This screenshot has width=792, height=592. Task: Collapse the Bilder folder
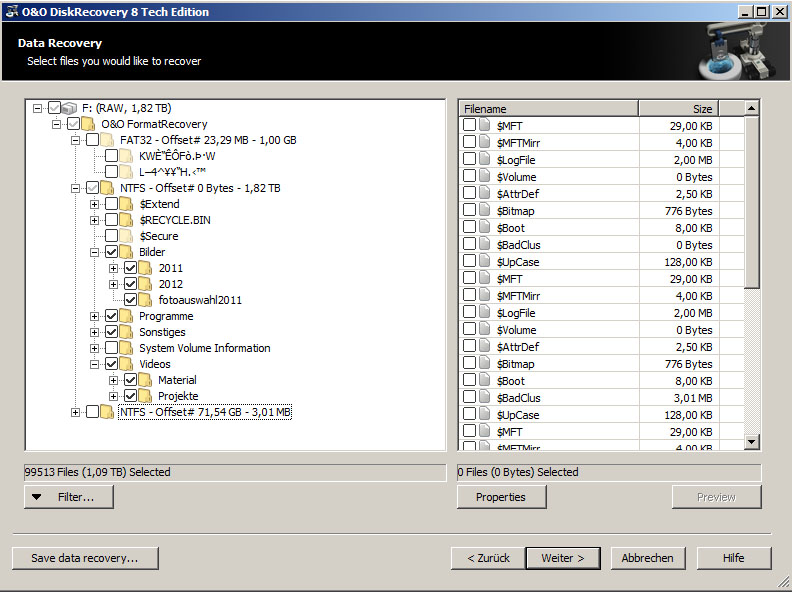94,252
